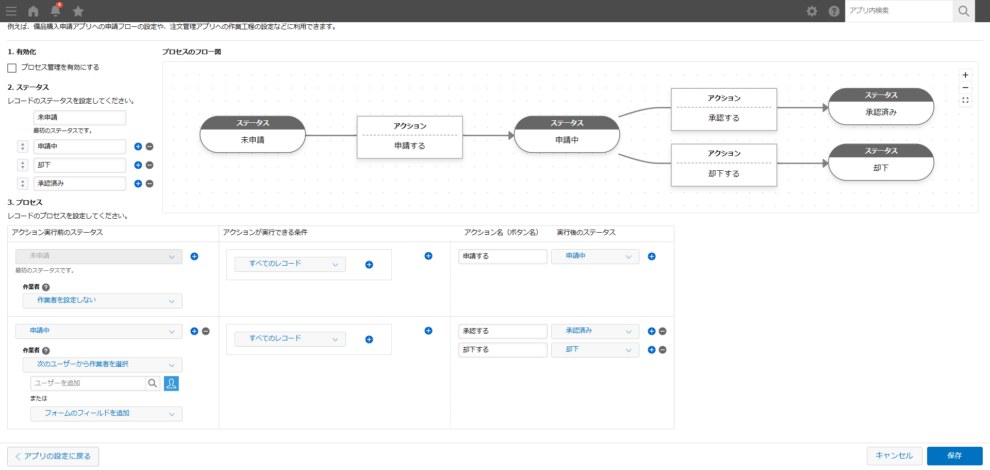Click the ユーザーを追加 input field
This screenshot has width=990, height=470.
[87, 382]
